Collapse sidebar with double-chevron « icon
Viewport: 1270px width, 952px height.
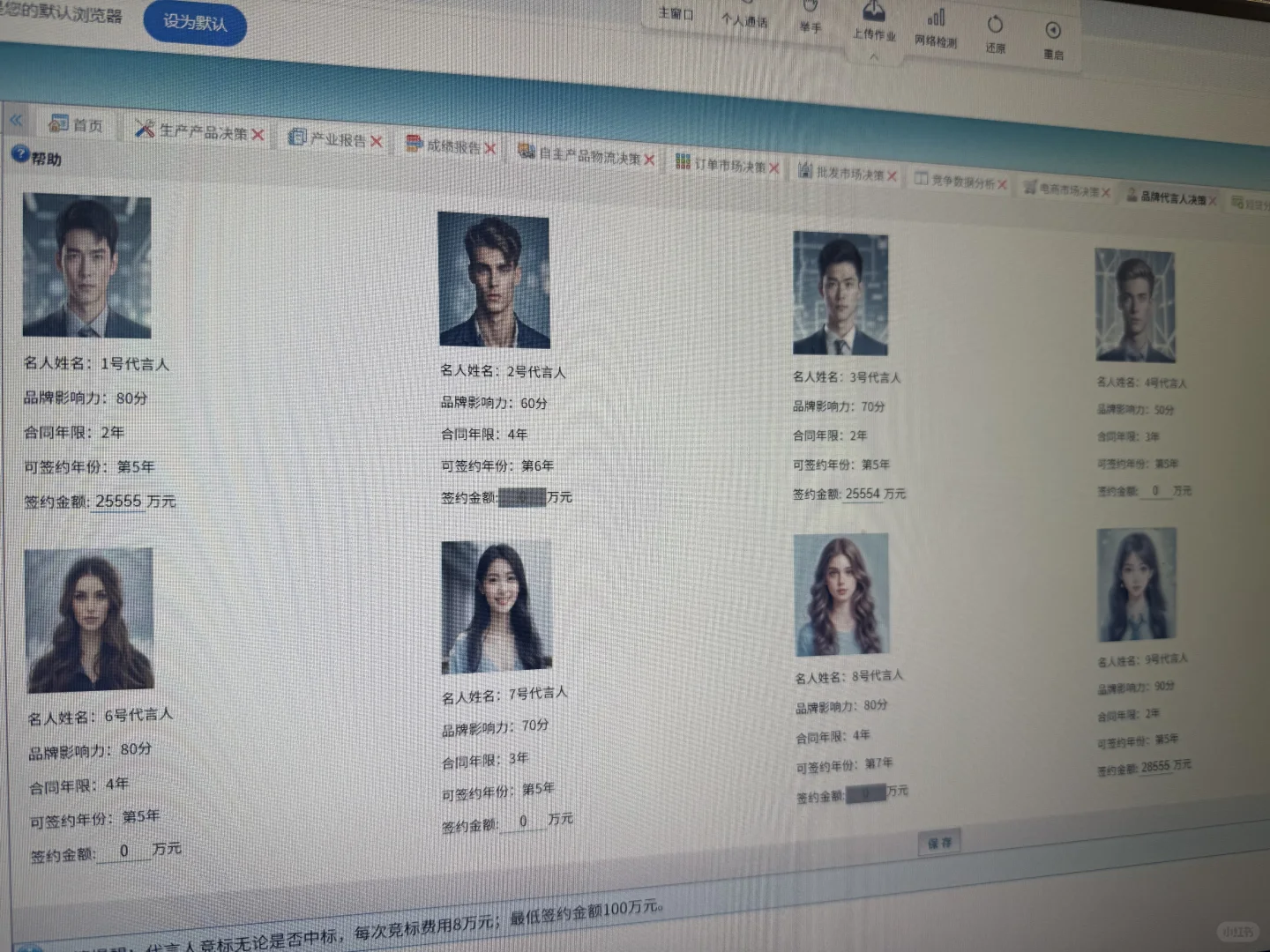tap(16, 119)
